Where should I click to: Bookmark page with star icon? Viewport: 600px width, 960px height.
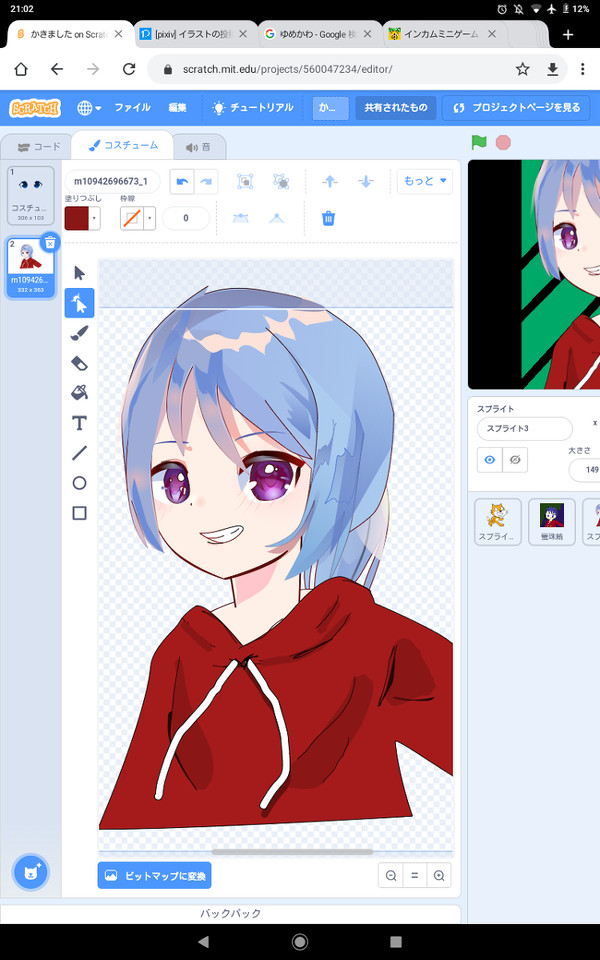[x=522, y=69]
